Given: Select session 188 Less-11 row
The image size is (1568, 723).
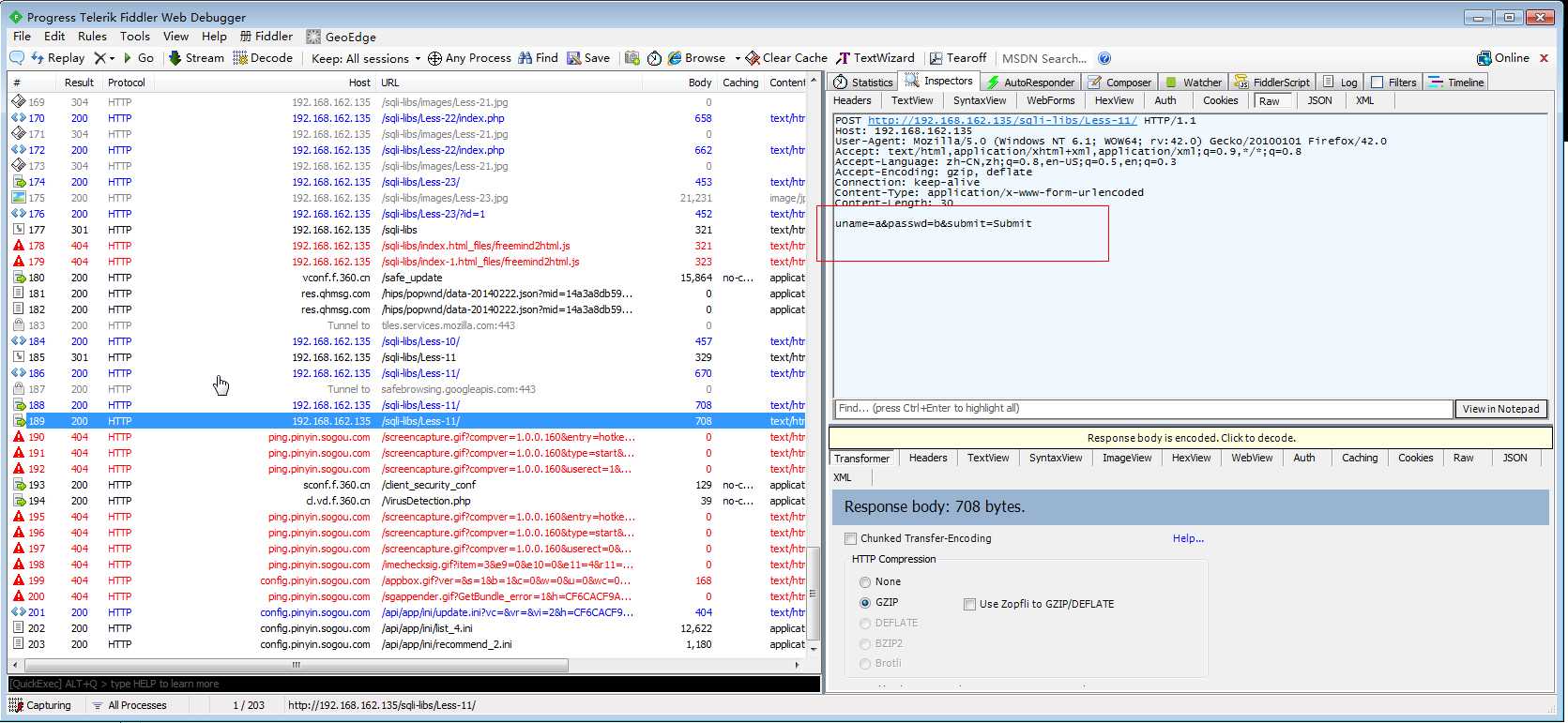Looking at the screenshot, I should click(x=407, y=405).
